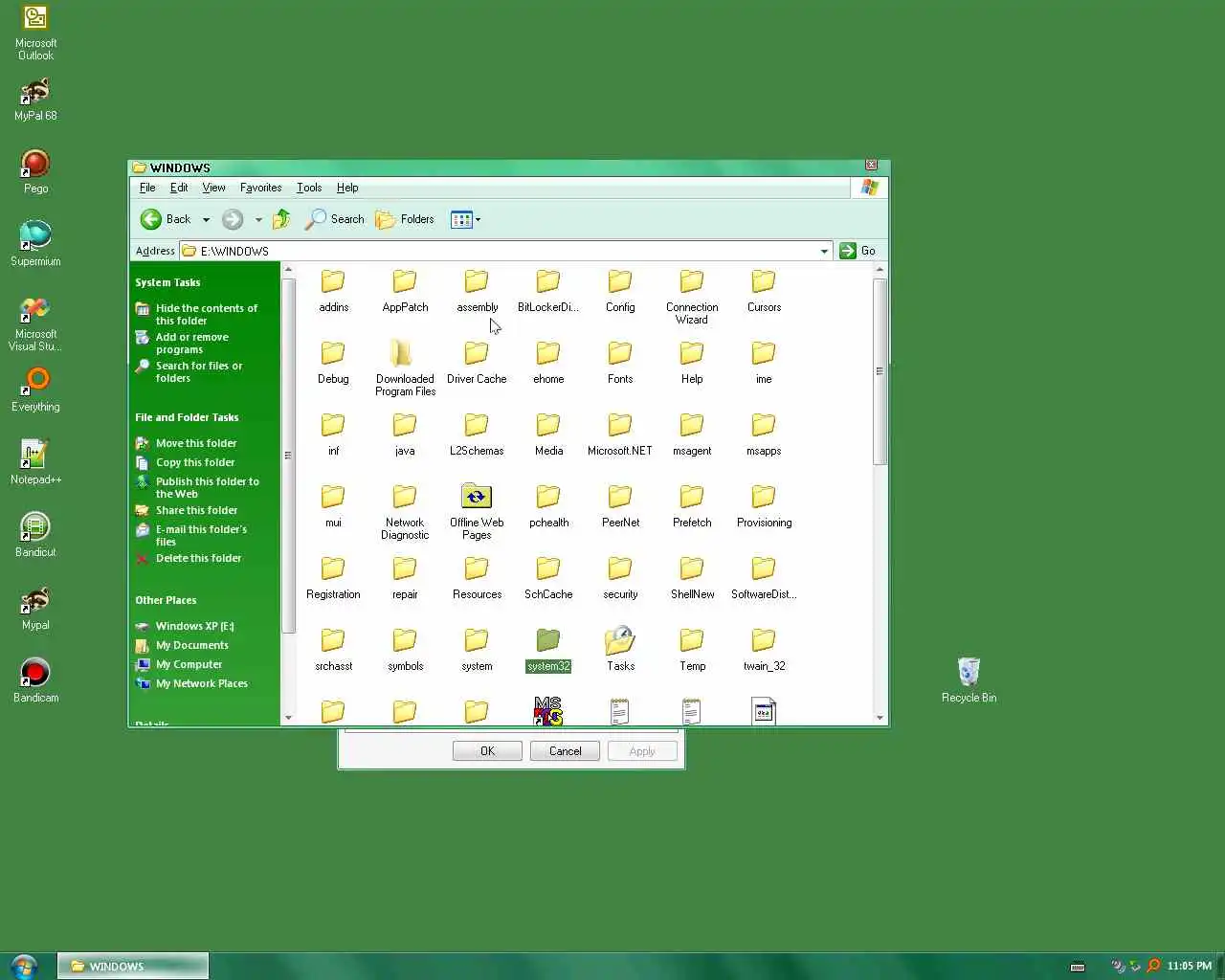Go up one folder level
The image size is (1225, 980).
(281, 219)
